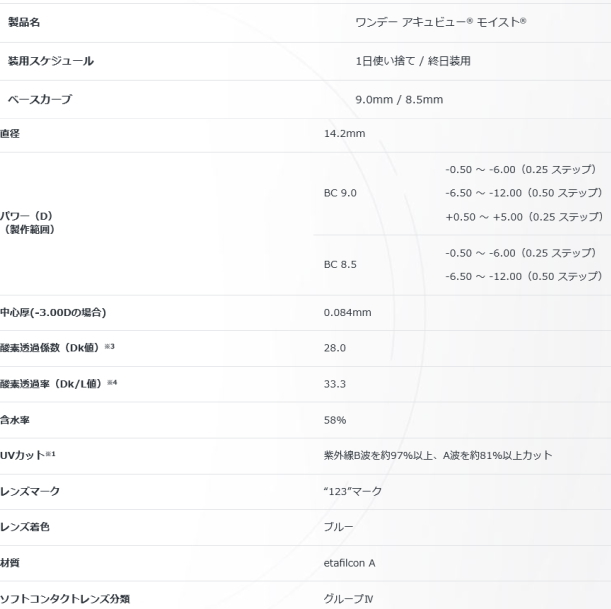Click the lens tint value ブルー
611x609 pixels.
(340, 526)
